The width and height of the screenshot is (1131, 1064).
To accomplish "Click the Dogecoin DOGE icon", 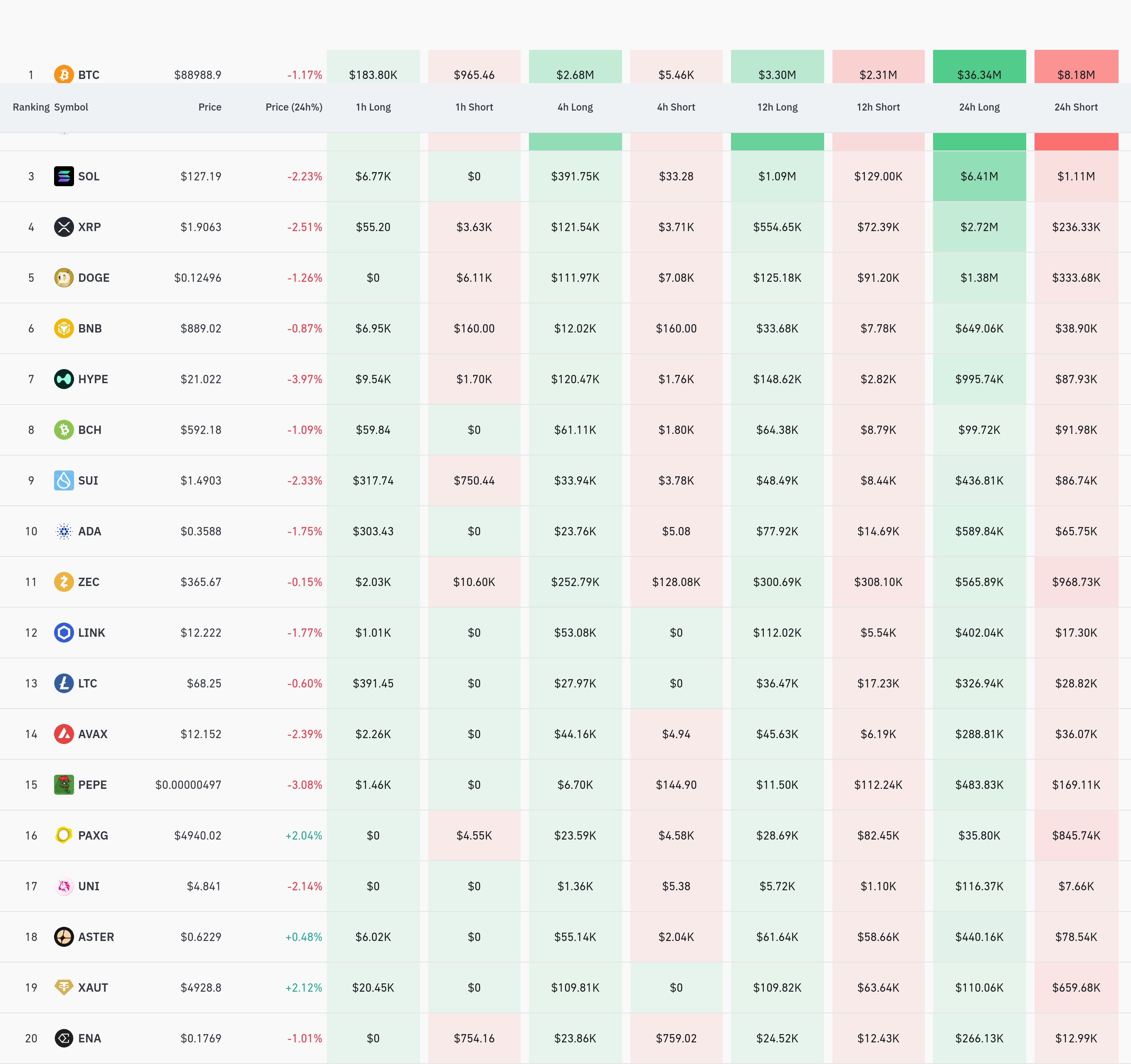I will [x=64, y=278].
